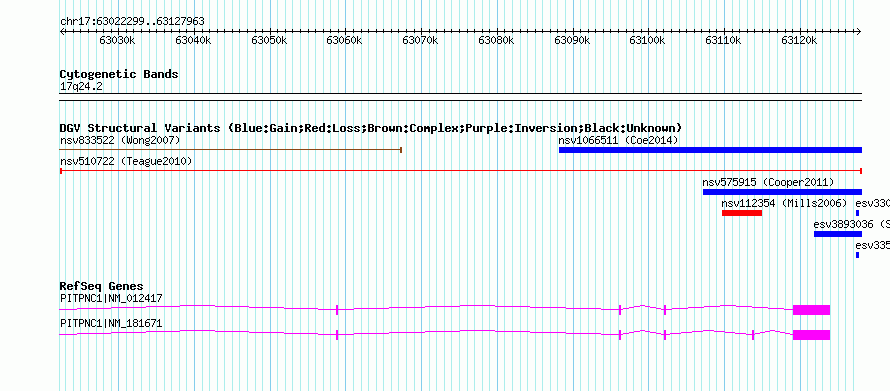The height and width of the screenshot is (391, 890).
Task: Click the 17q24.2 cytogenetic band label
Action: point(82,87)
